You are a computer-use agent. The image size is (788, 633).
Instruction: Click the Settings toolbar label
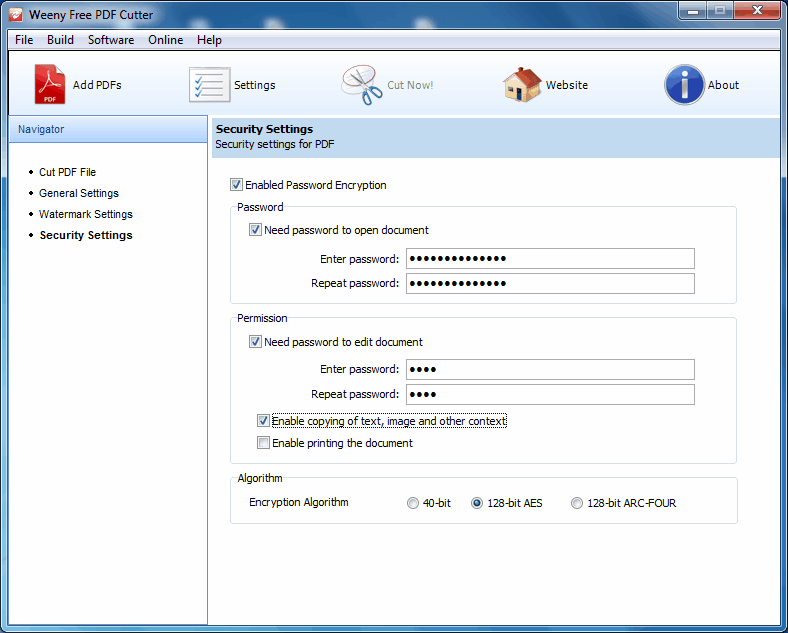click(x=254, y=85)
